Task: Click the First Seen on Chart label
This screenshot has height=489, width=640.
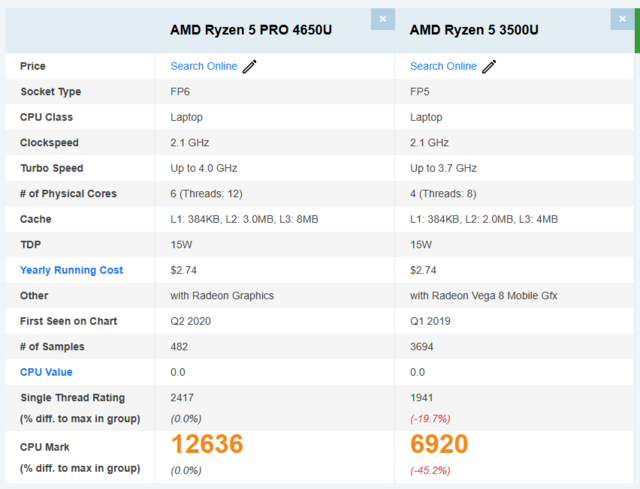Action: [x=69, y=321]
